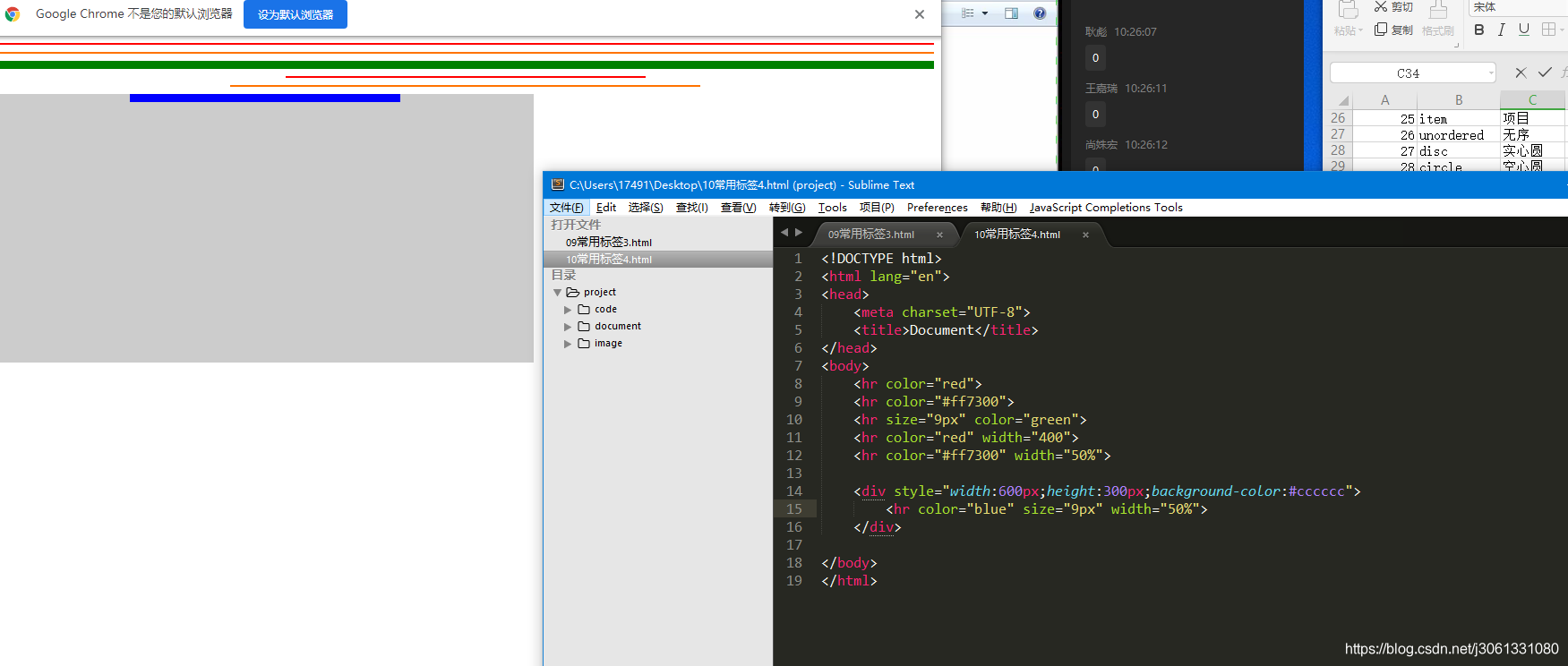Screen dimensions: 1568x666
Task: Click the 宋体 font name box
Action: 1518,7
